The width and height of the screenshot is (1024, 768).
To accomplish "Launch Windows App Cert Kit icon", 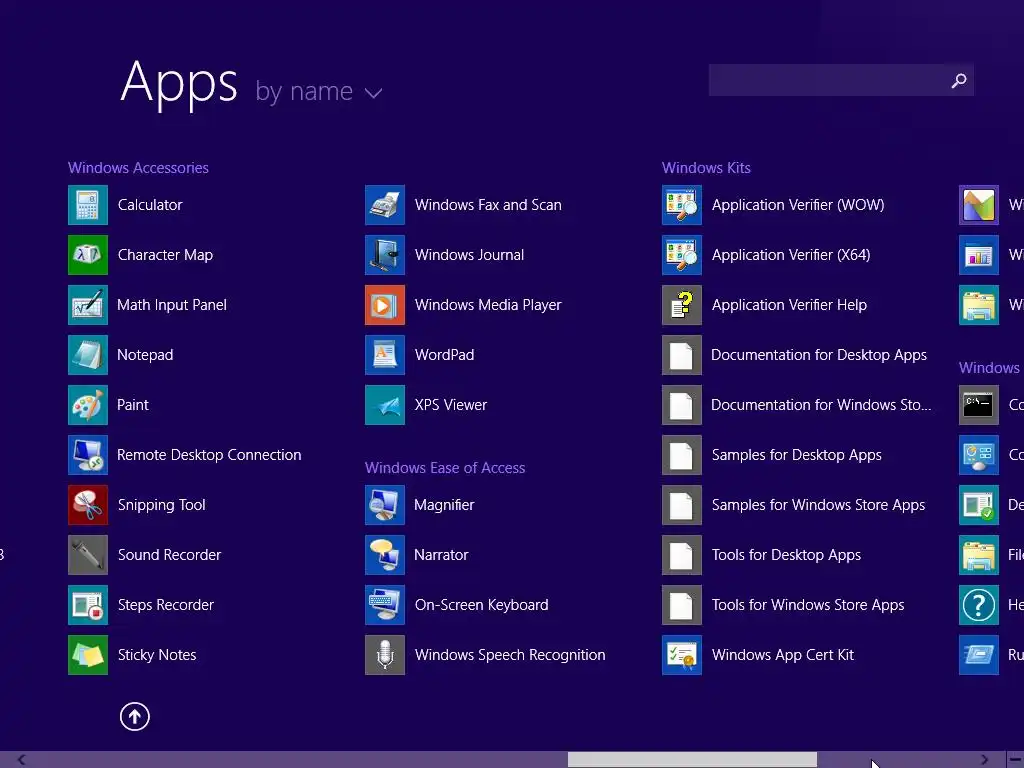I will (x=682, y=655).
